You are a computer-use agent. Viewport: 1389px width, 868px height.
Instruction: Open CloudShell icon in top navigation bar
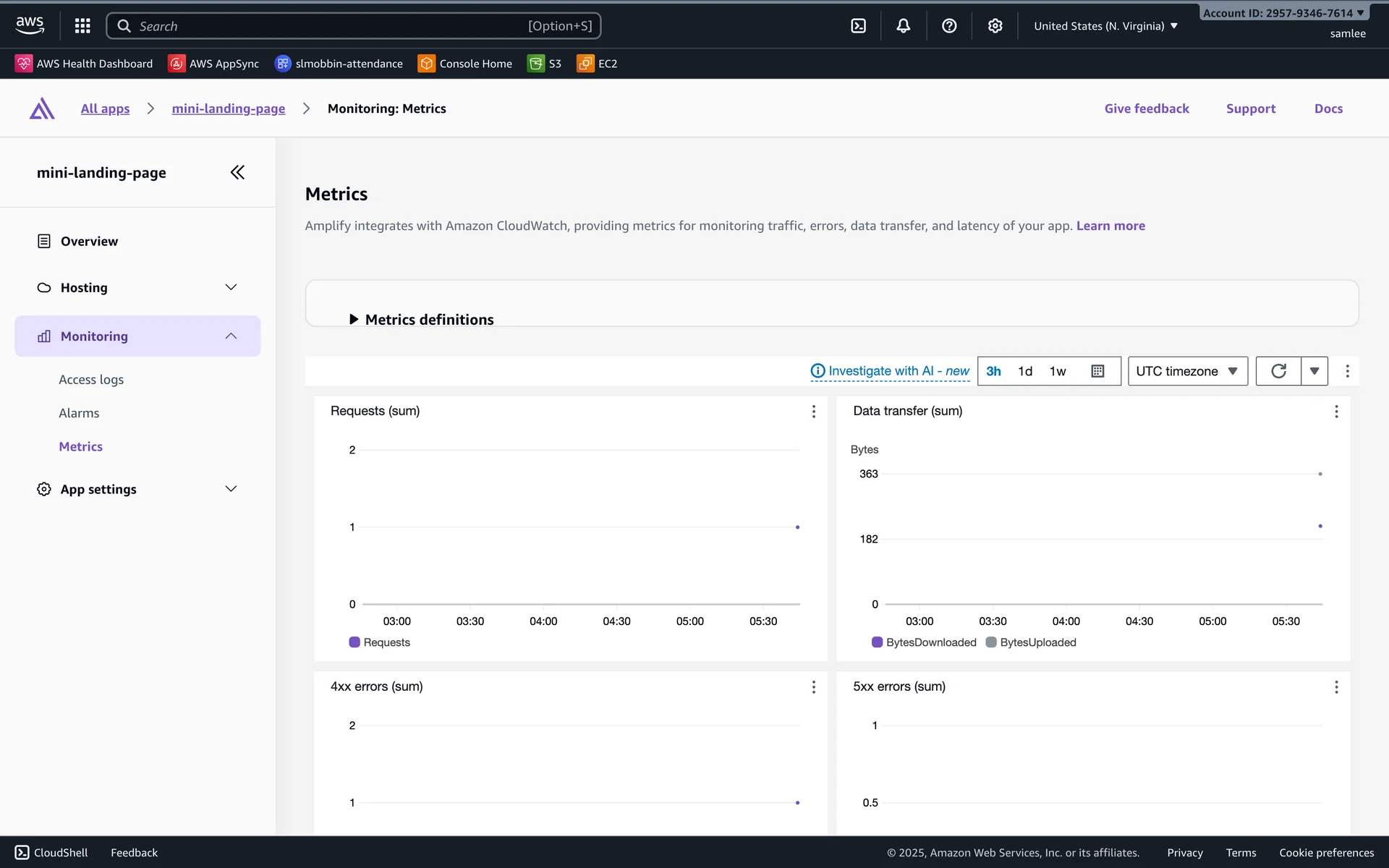click(858, 26)
